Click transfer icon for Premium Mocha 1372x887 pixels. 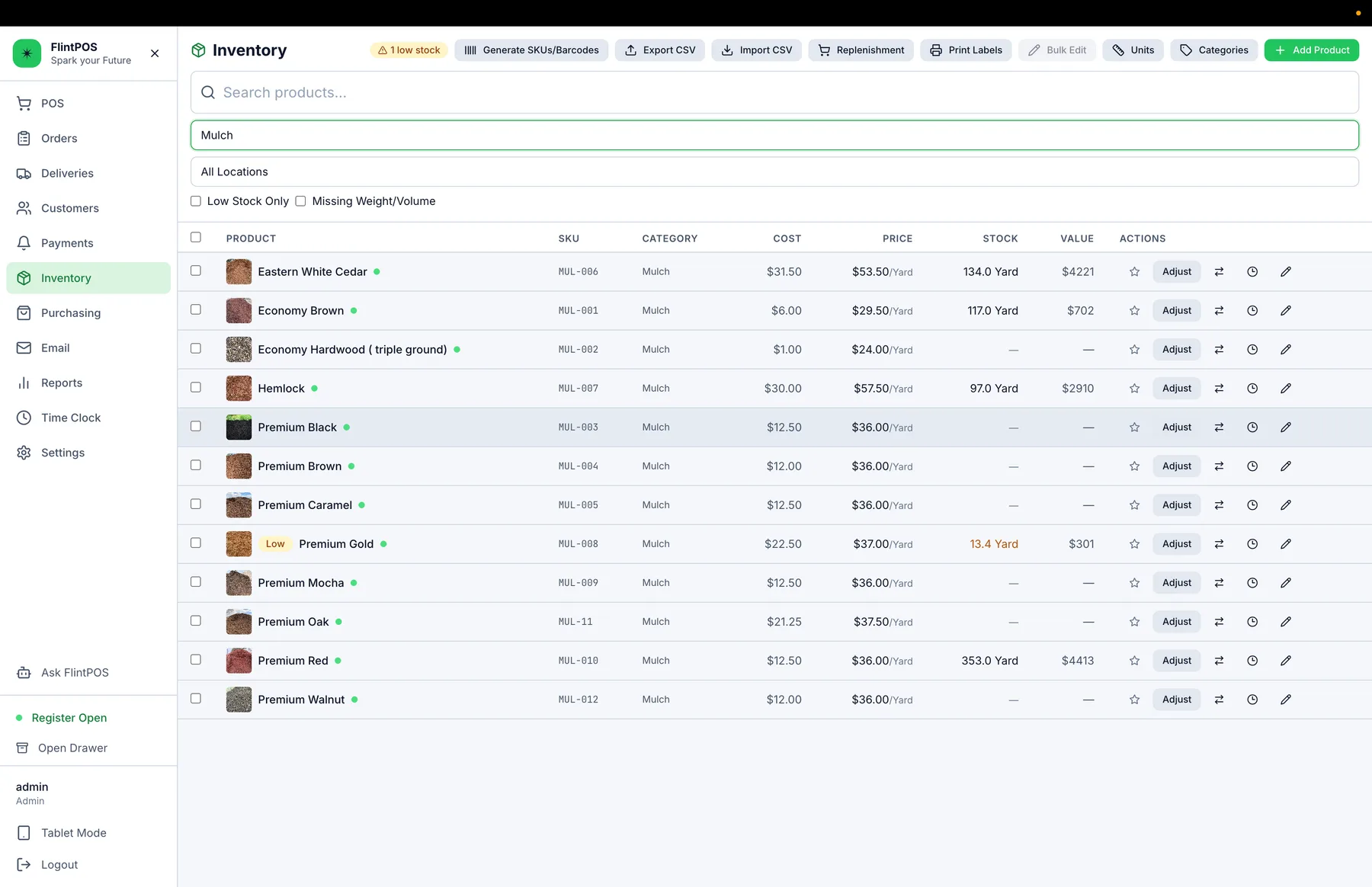tap(1219, 583)
